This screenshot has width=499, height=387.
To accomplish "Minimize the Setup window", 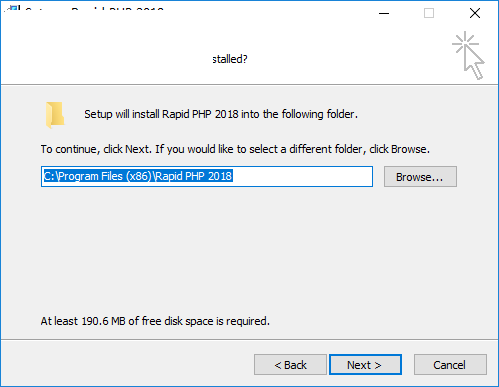I will click(x=384, y=13).
